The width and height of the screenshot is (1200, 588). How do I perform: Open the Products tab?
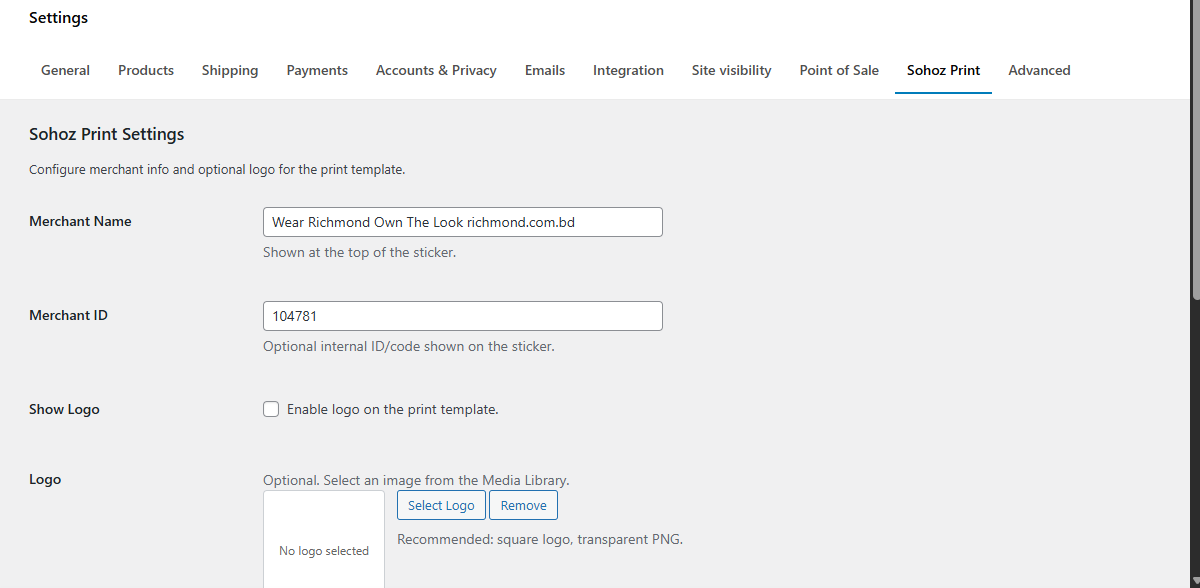tap(146, 70)
